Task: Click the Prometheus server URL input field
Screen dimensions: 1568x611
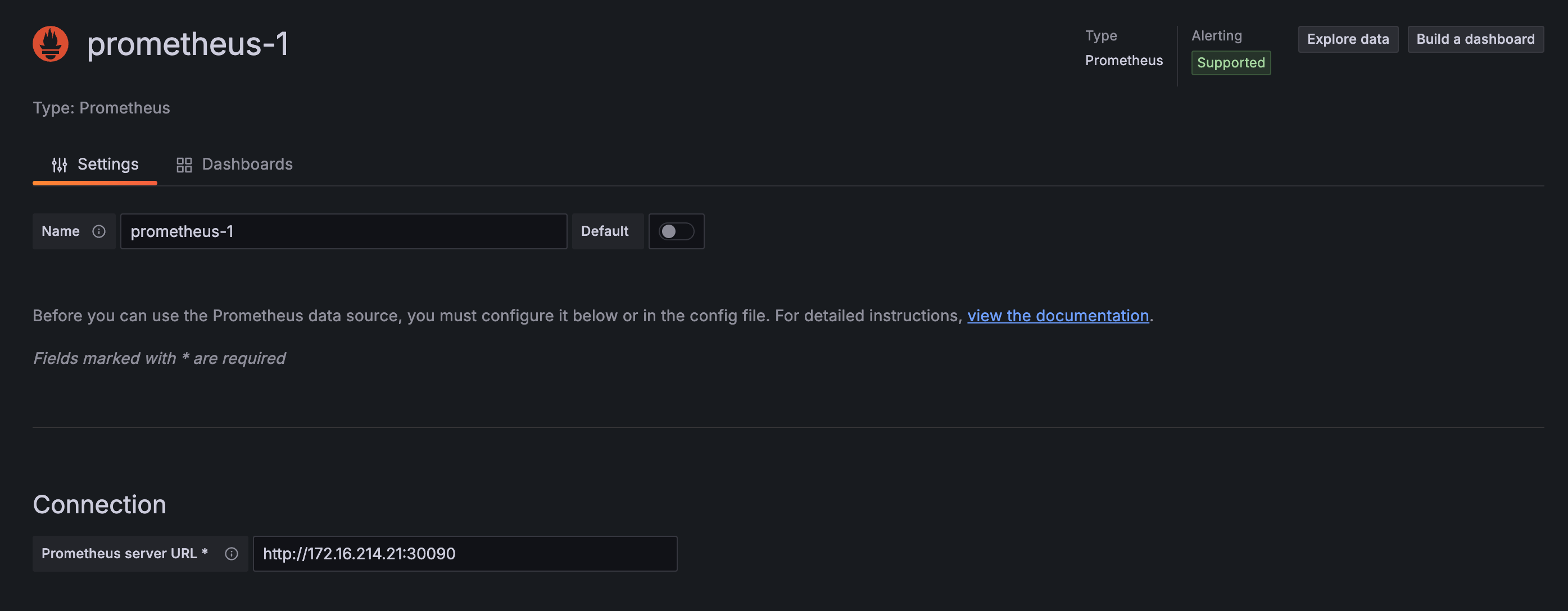Action: click(x=465, y=553)
